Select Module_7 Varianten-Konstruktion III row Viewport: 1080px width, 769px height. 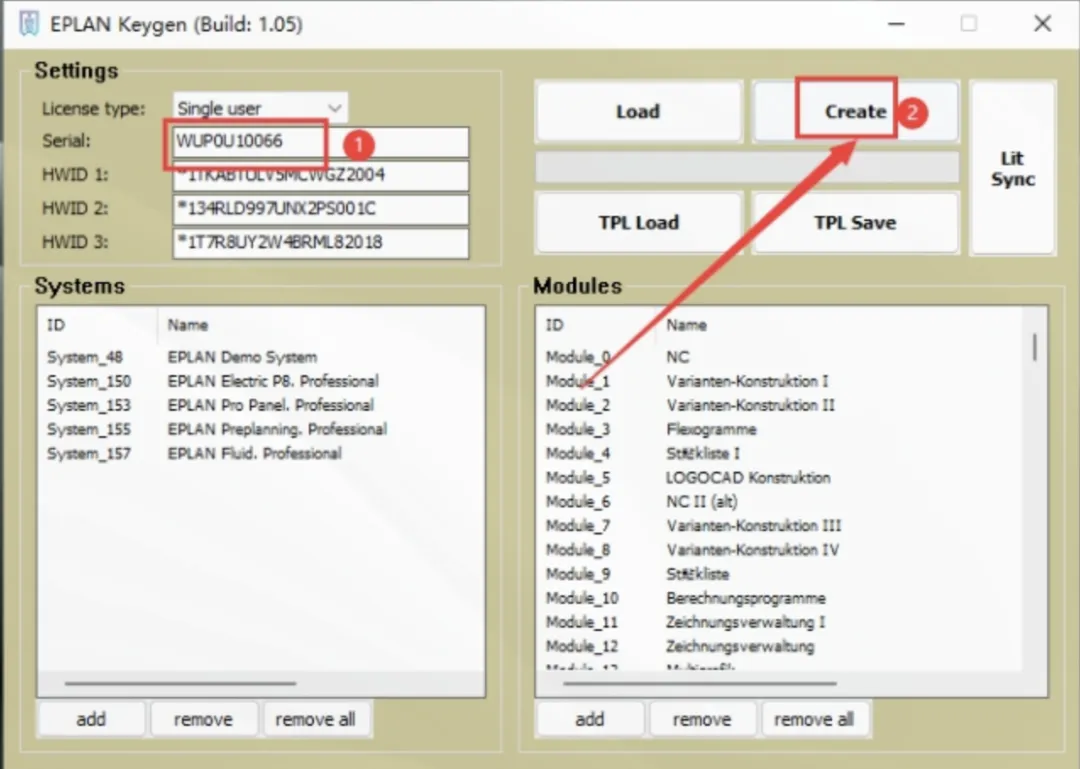point(780,526)
